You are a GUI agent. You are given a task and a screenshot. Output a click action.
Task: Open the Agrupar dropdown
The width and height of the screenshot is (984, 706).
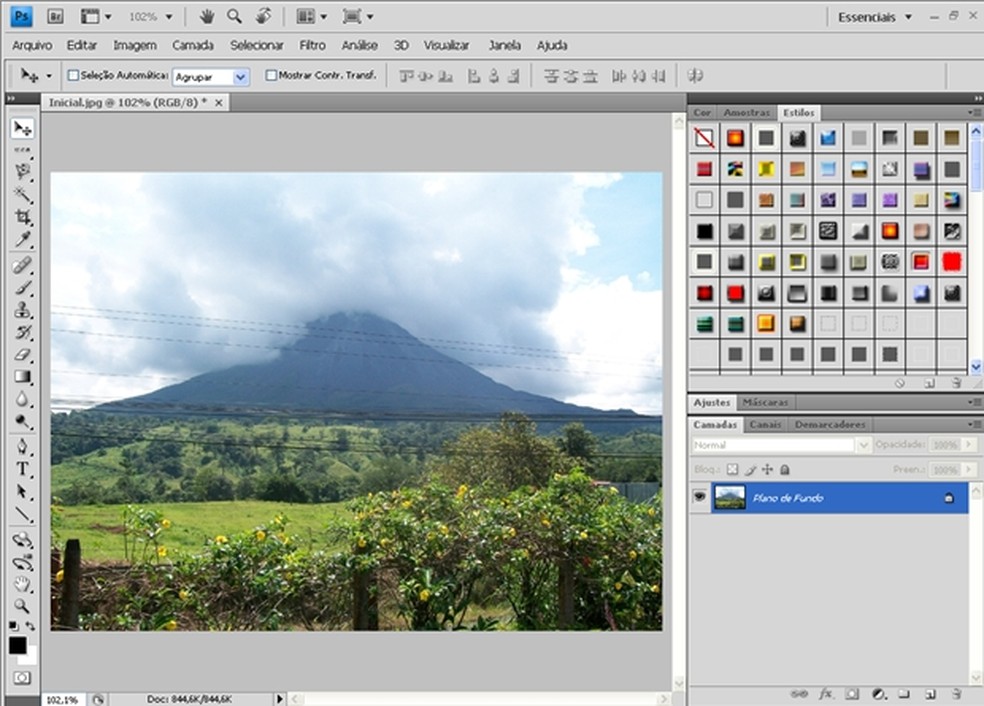tap(240, 77)
